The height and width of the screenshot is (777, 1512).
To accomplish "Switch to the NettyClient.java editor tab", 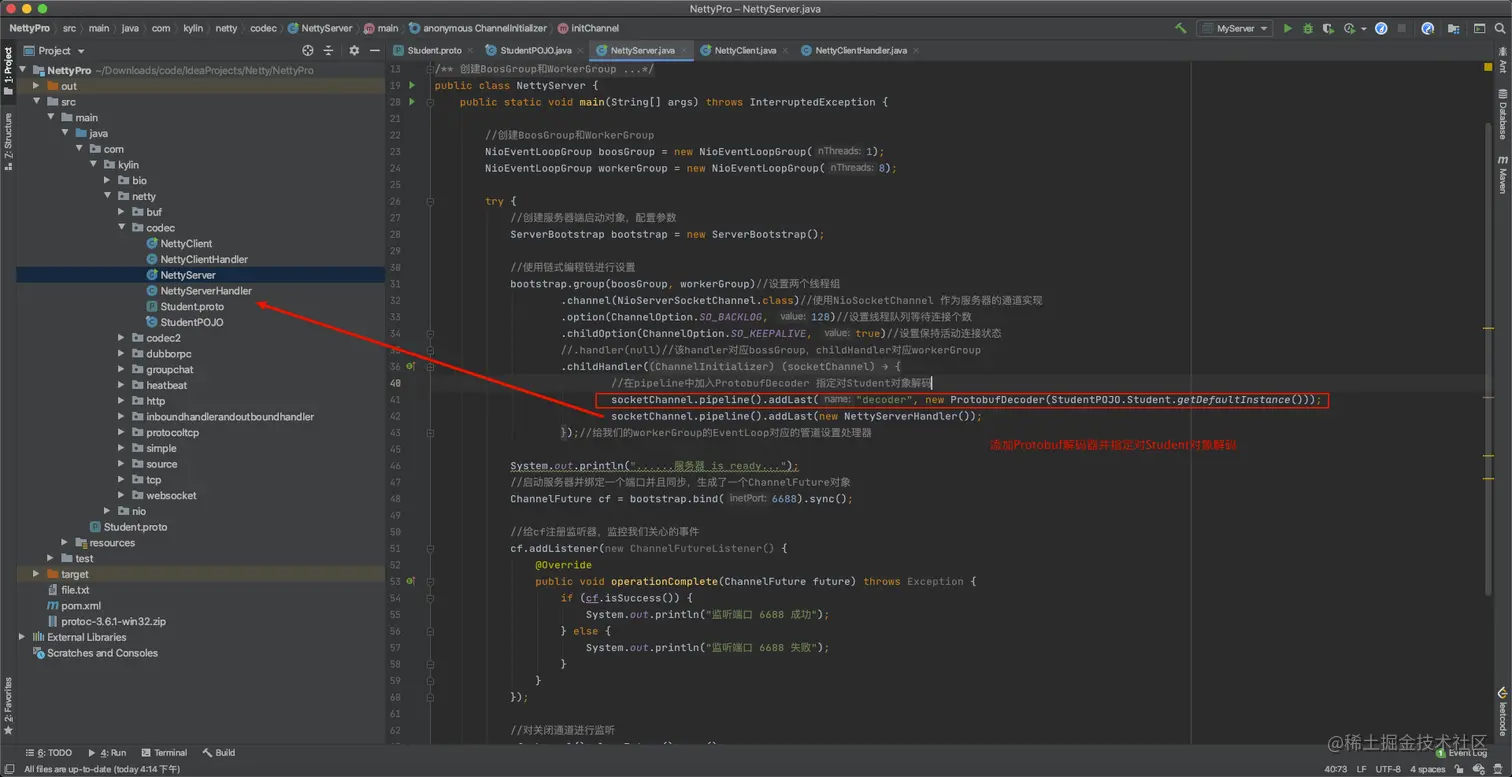I will click(745, 50).
